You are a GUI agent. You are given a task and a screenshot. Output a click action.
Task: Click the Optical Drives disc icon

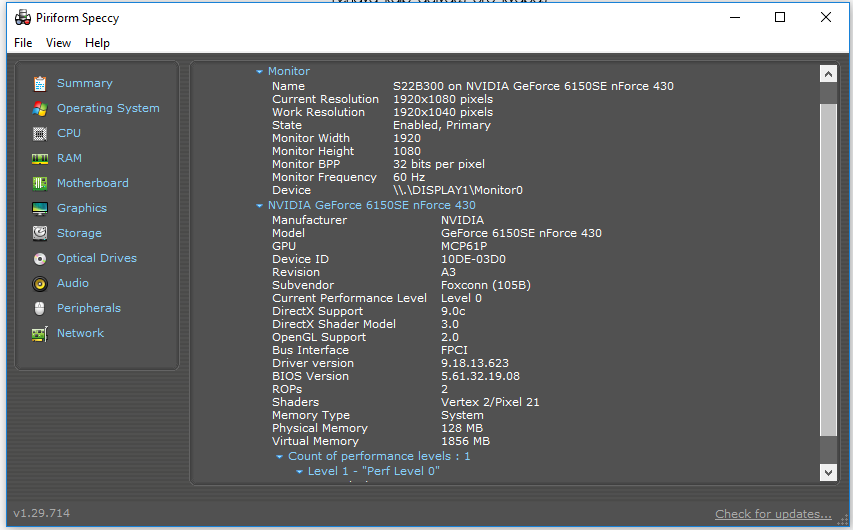40,258
